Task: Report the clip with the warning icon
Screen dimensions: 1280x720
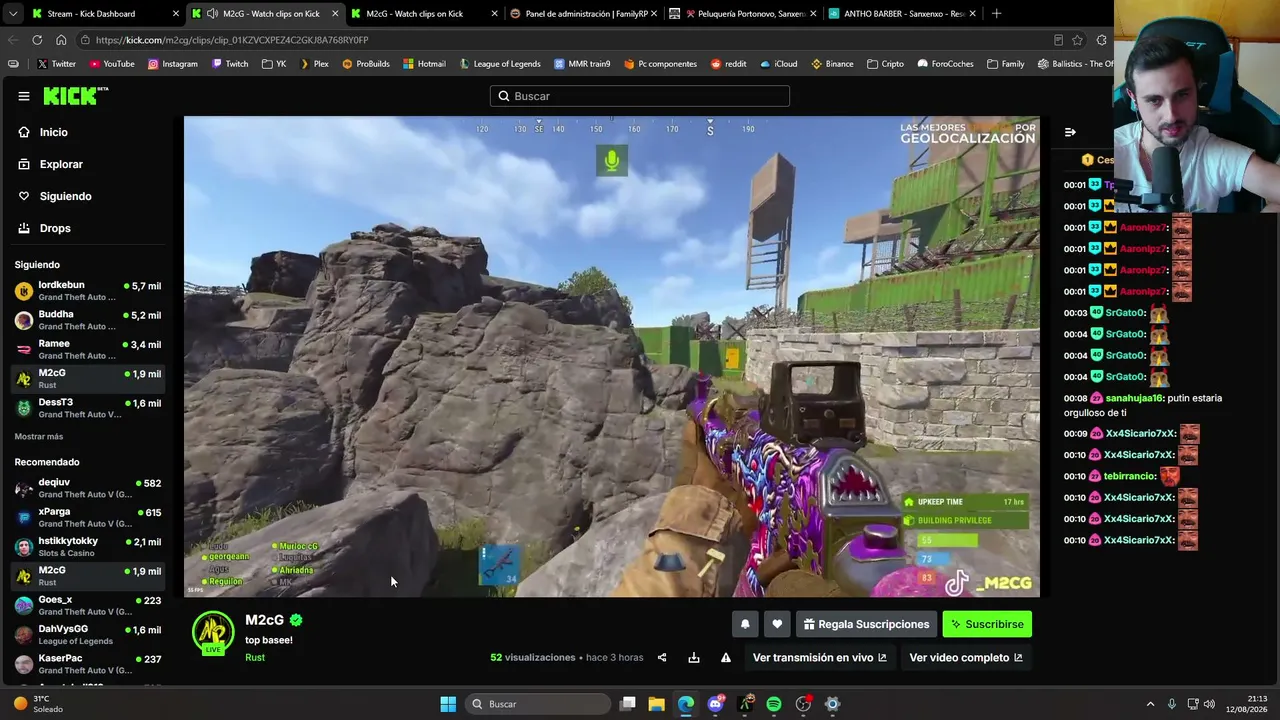Action: point(726,658)
